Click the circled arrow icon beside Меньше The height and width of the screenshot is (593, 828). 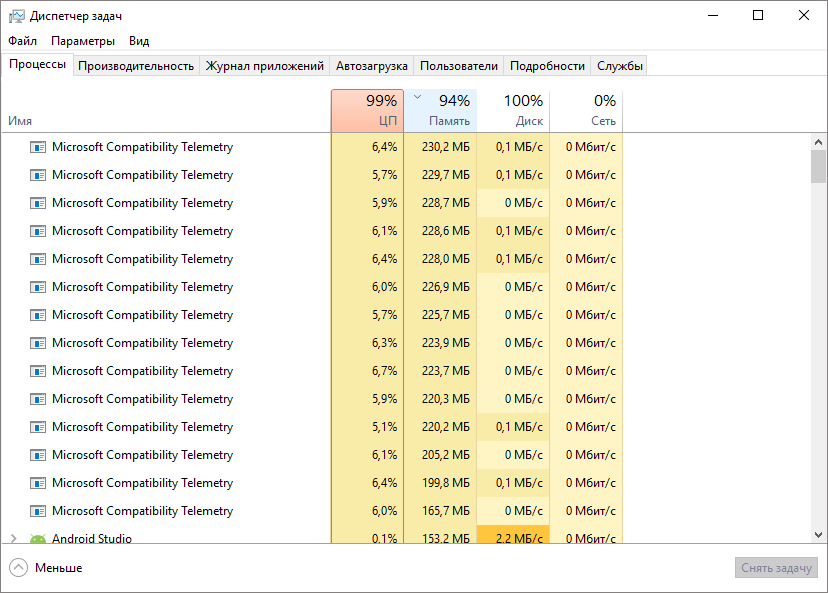point(18,568)
